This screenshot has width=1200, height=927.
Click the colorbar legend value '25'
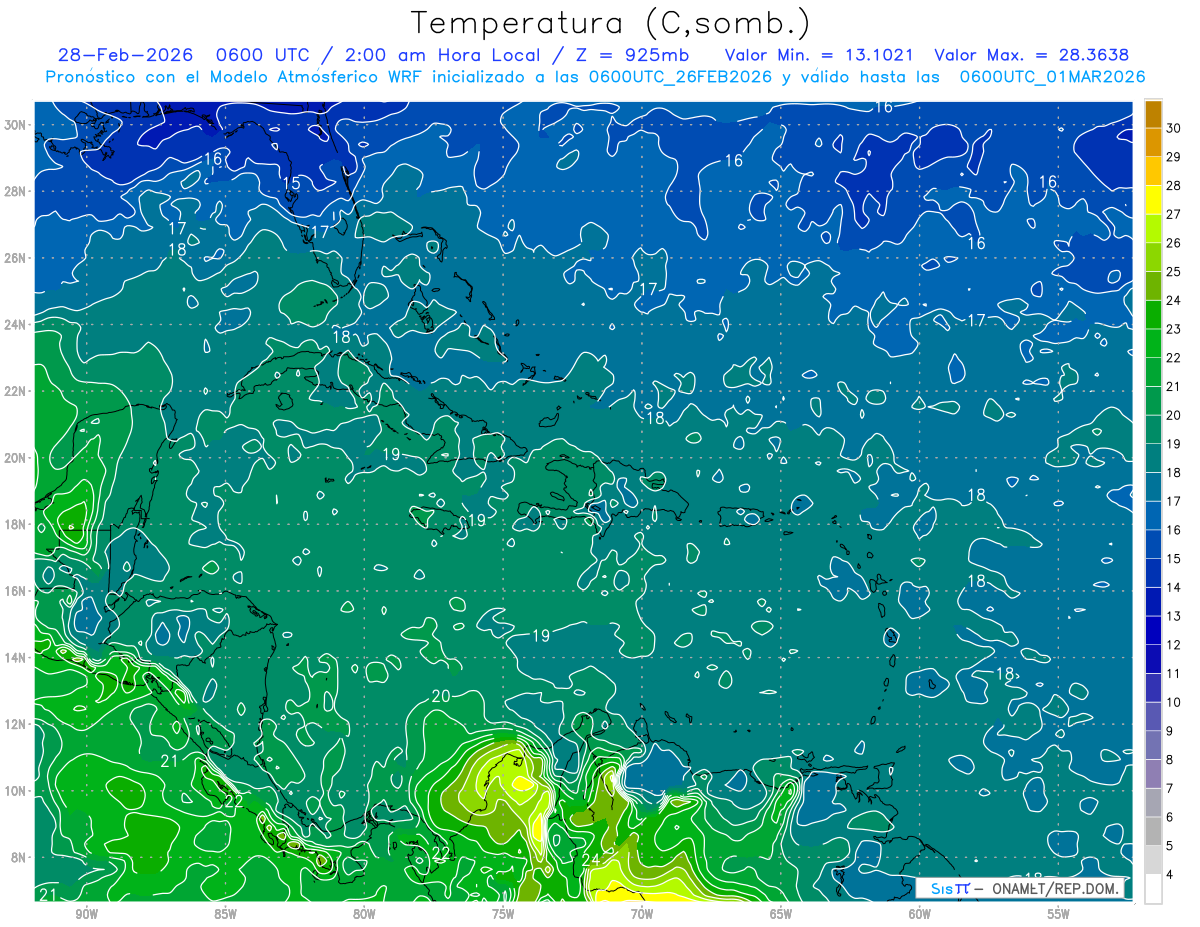point(1173,272)
